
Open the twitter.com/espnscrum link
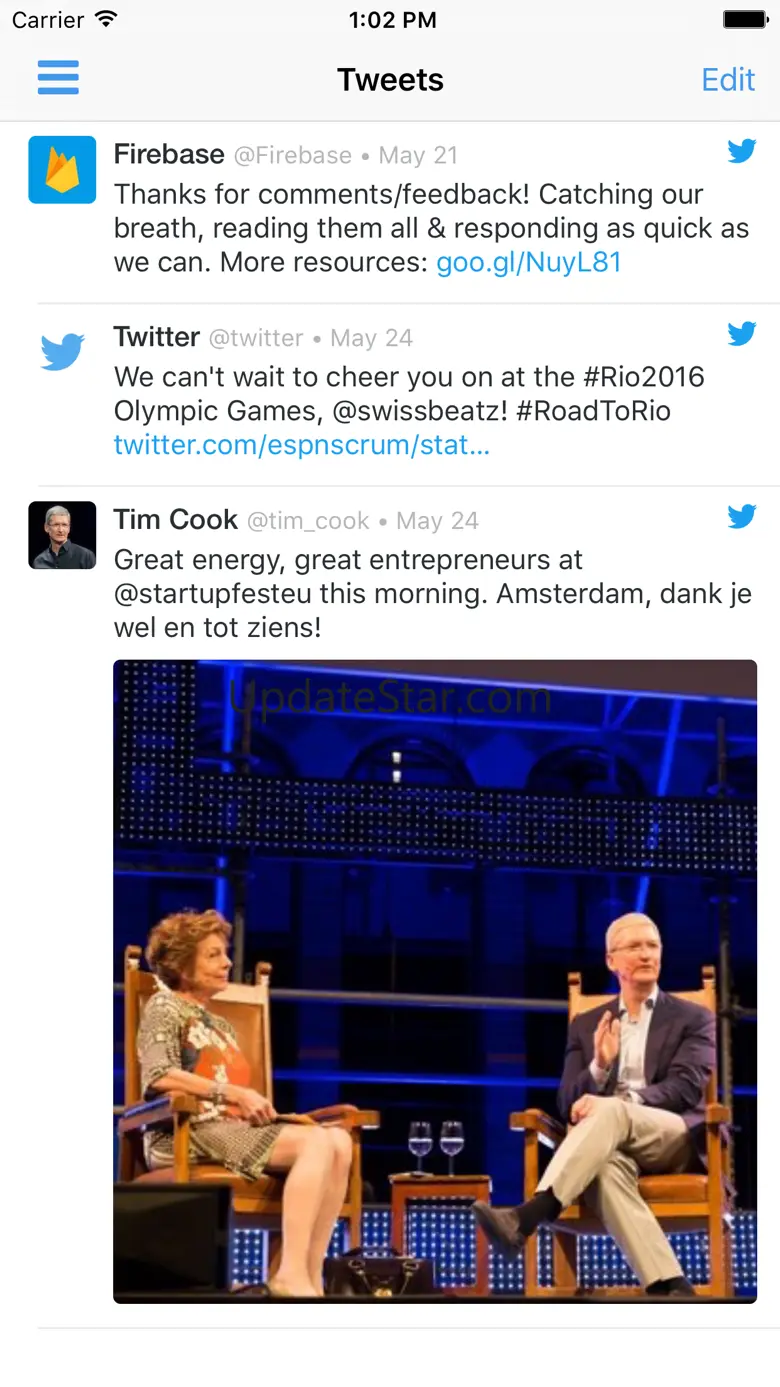[302, 445]
